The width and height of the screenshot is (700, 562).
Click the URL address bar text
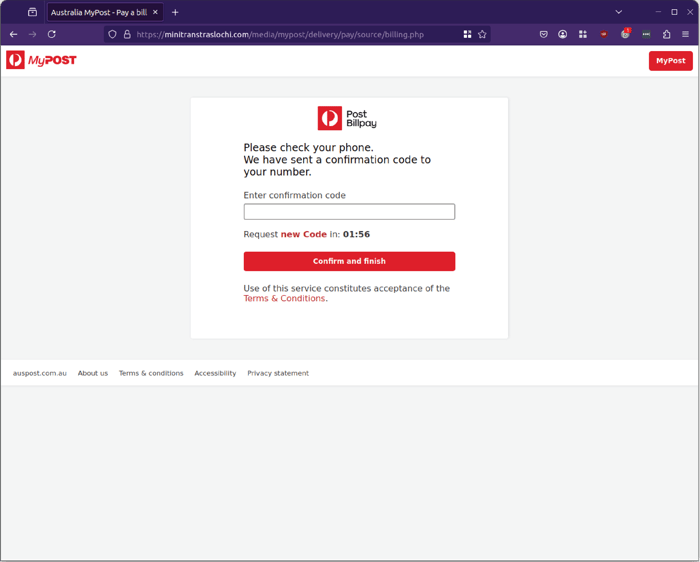point(280,34)
